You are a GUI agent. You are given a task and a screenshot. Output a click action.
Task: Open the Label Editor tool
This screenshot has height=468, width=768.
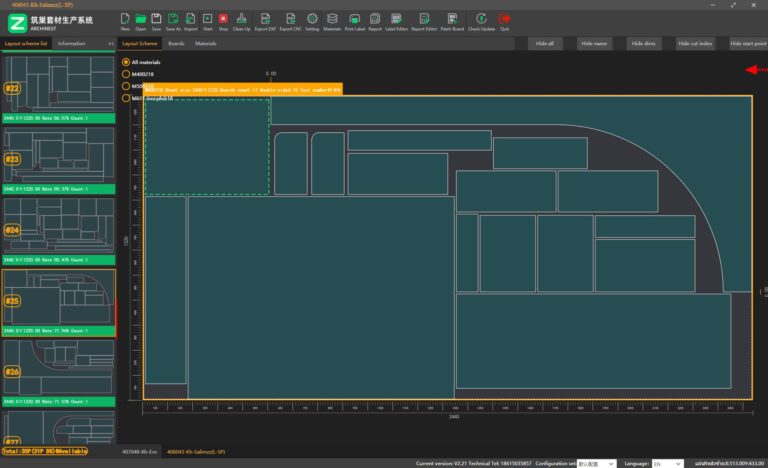click(396, 19)
